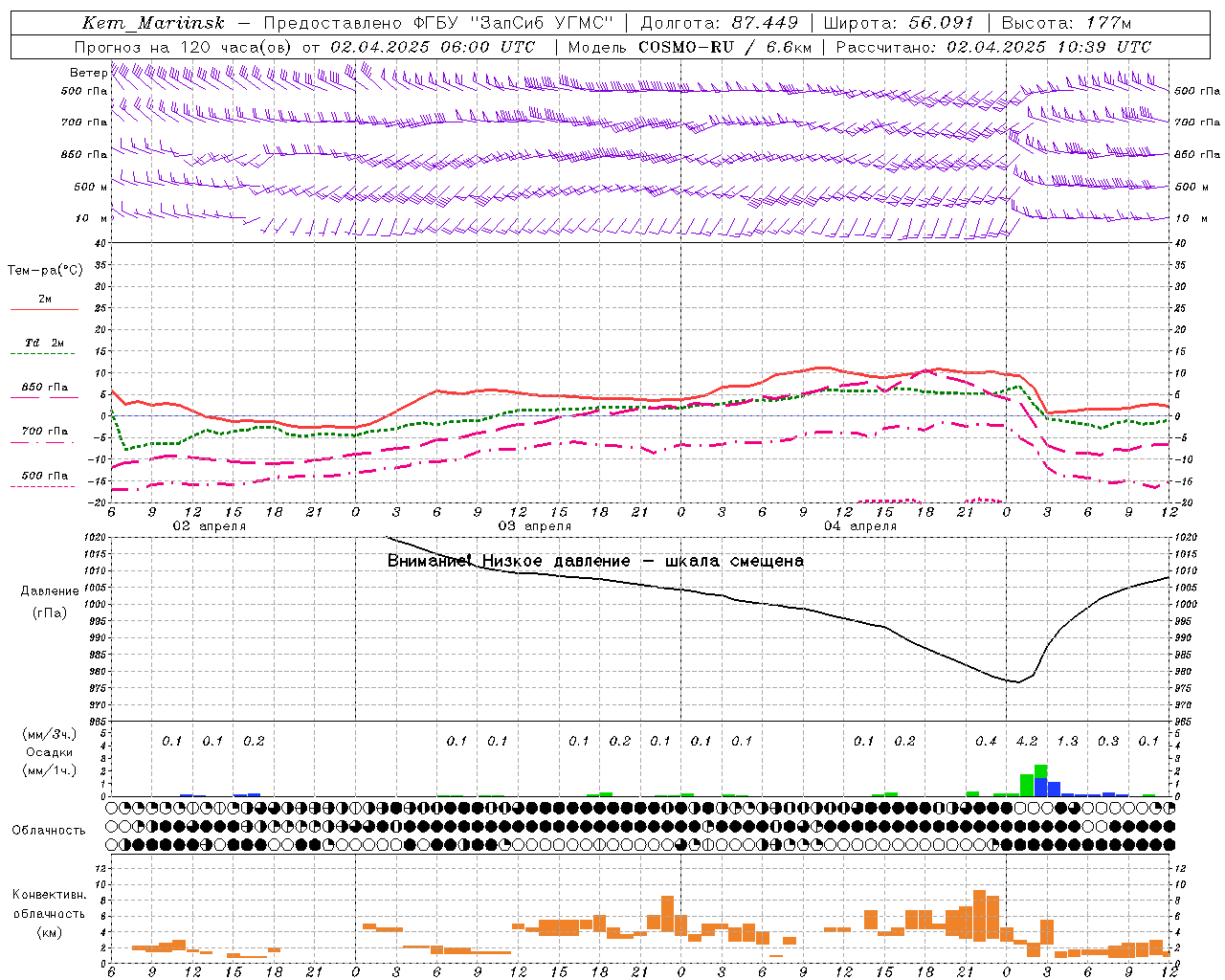Viewport: 1225px width, 980px height.
Task: Click the 'Высота: 177м' header field
Action: click(1066, 23)
